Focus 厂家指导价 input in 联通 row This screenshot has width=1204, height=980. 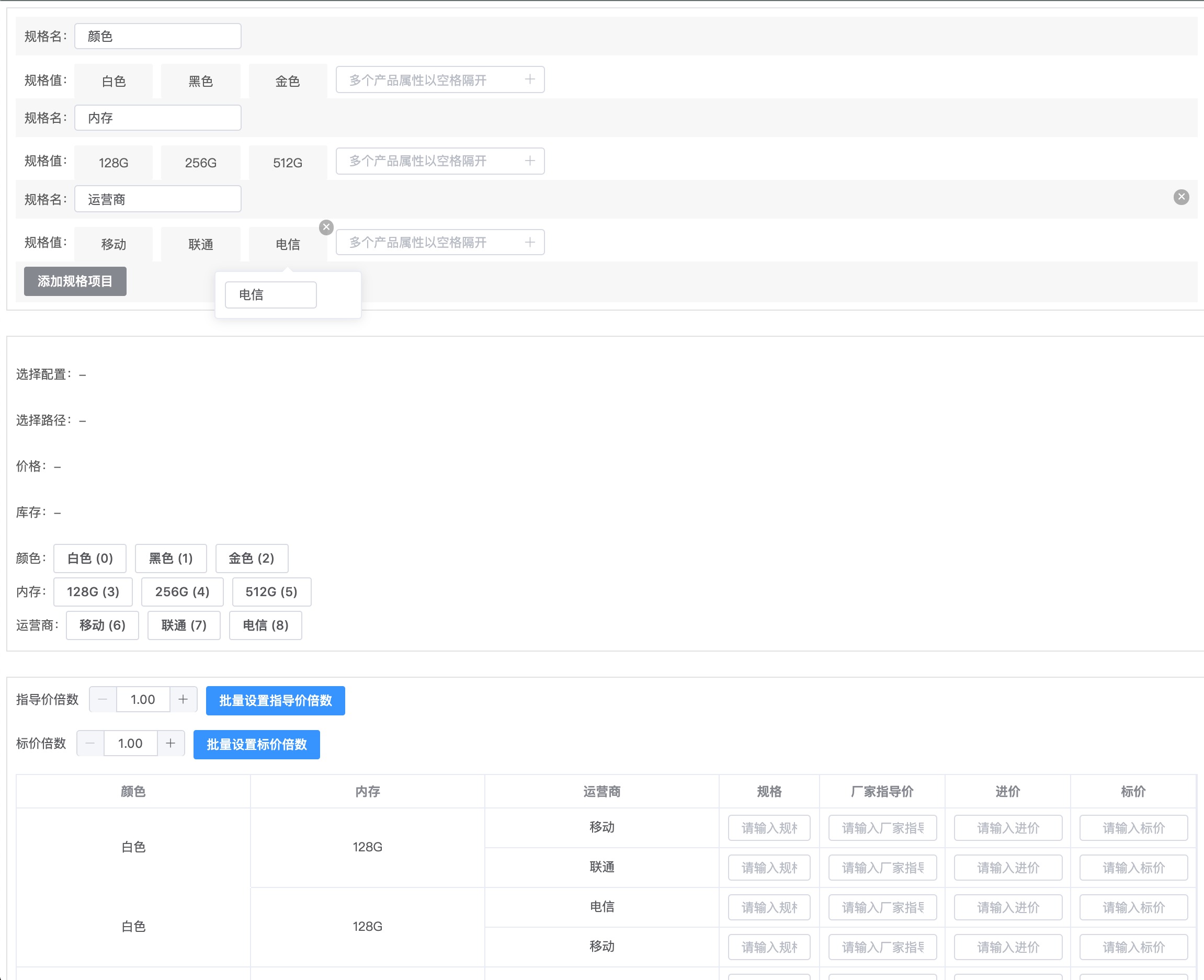(882, 868)
